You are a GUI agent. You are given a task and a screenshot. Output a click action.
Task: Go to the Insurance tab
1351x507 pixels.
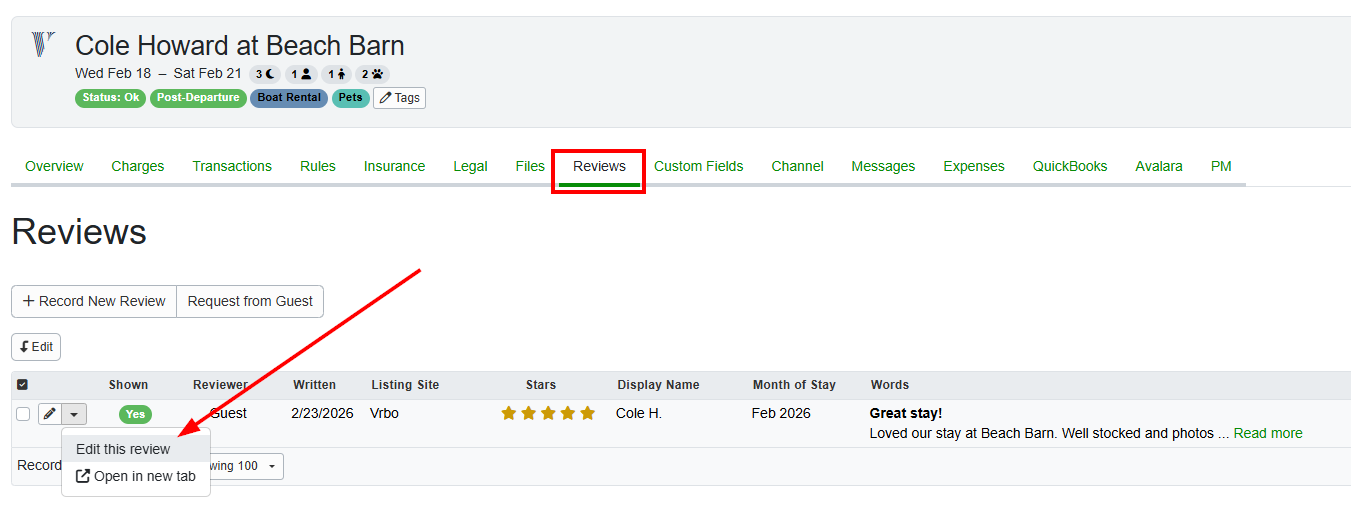click(394, 166)
